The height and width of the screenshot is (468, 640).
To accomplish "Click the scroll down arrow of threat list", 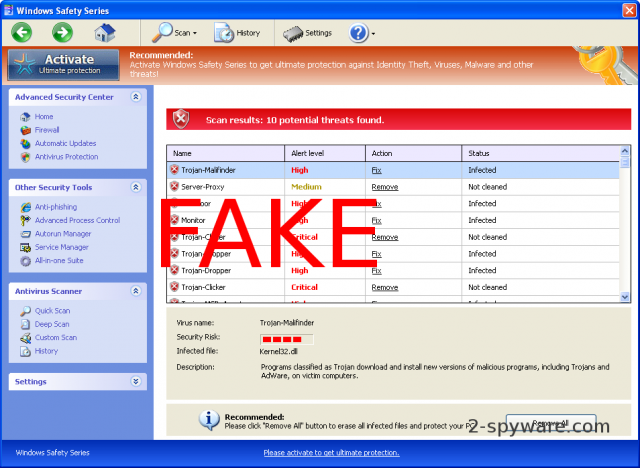I will [624, 297].
